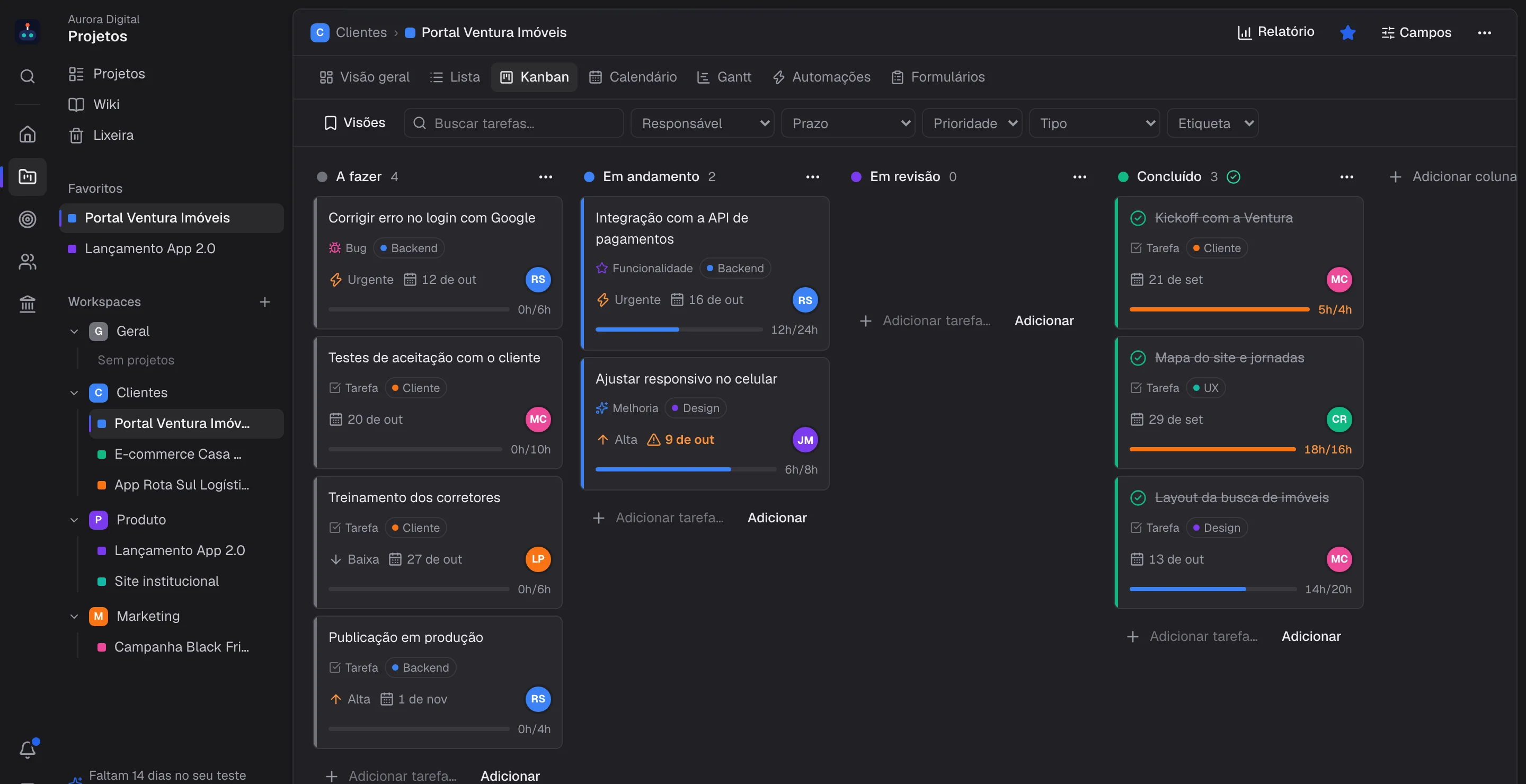The width and height of the screenshot is (1526, 784).
Task: Open the bank building icon in rail
Action: (x=27, y=305)
